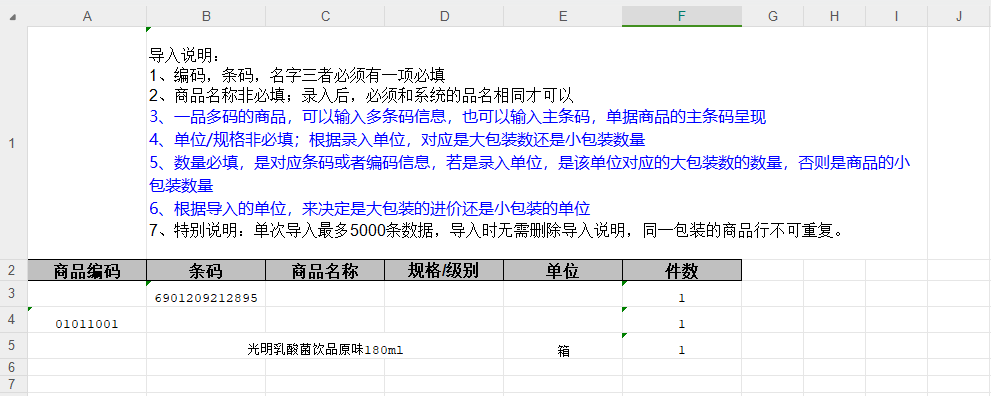Image resolution: width=991 pixels, height=396 pixels.
Task: Click the unit cell containing 箱
Action: 562,345
